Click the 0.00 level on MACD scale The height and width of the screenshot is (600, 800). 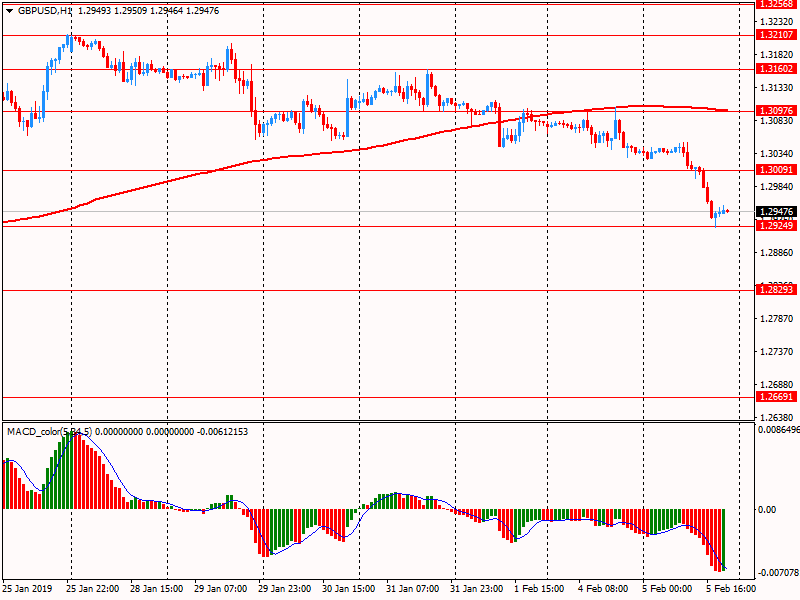[x=767, y=509]
